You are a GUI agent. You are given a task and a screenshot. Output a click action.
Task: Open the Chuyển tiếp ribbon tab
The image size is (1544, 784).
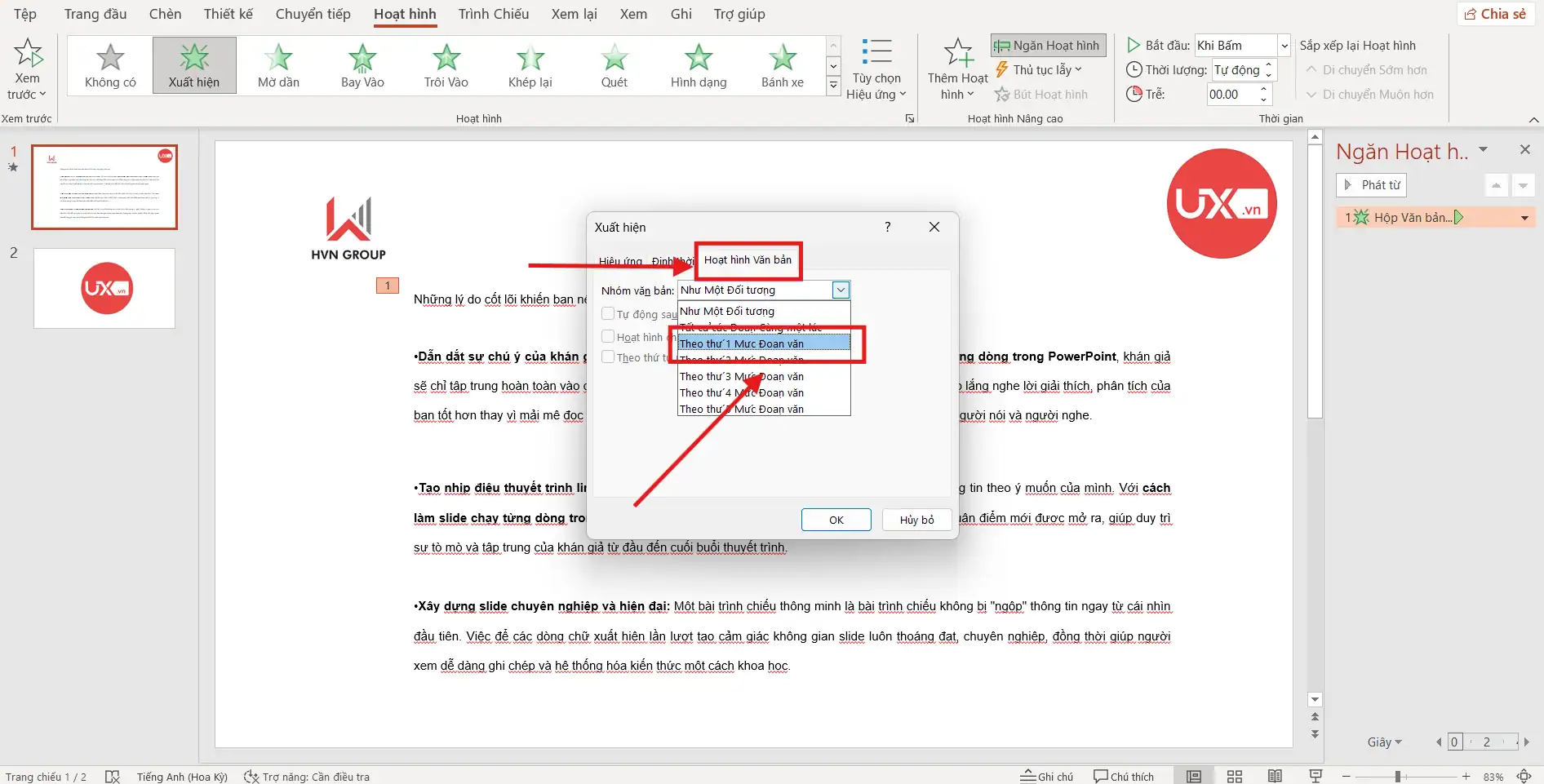313,14
